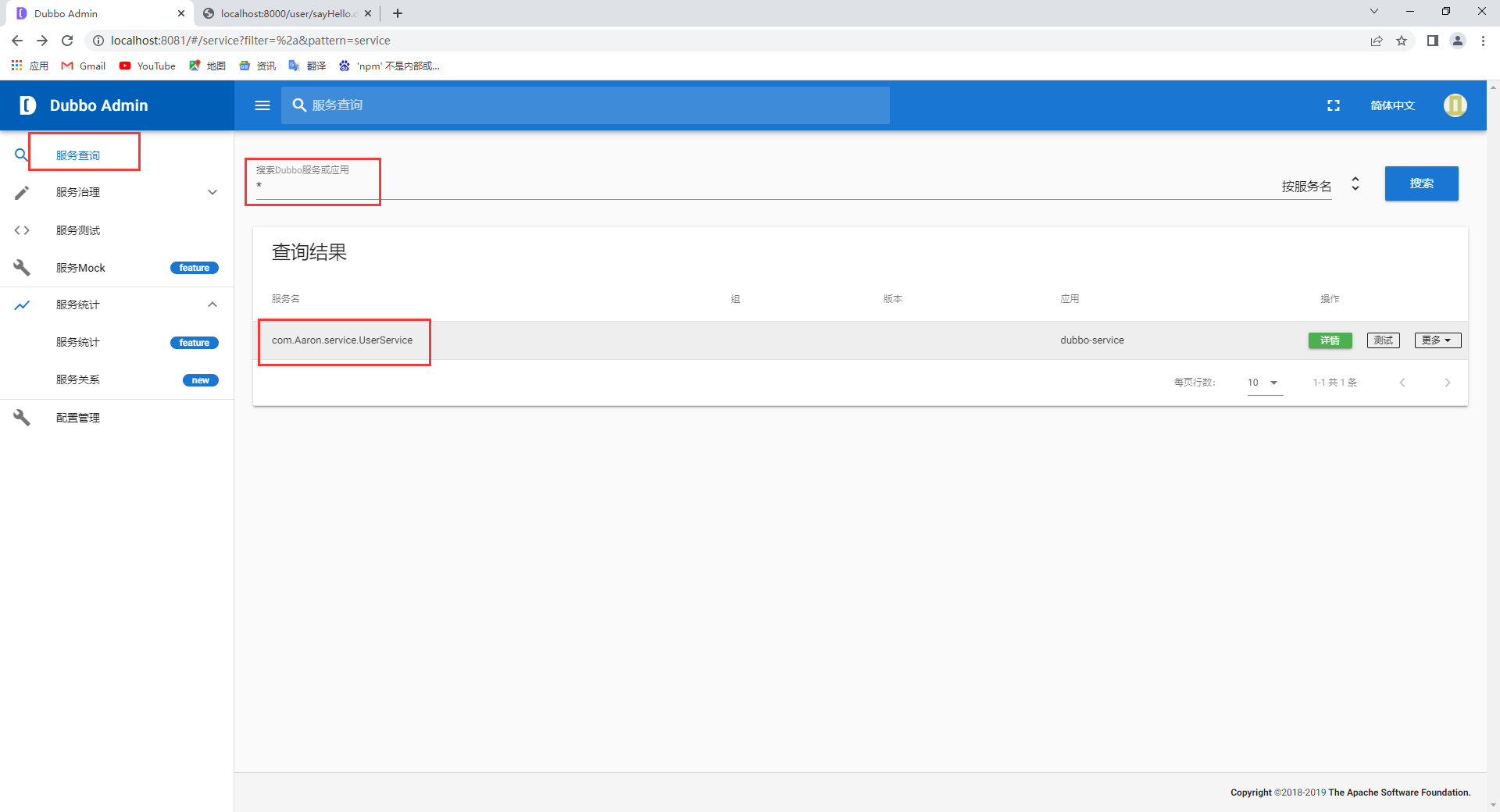Click the code brackets icon beside 服务测试
Viewport: 1500px width, 812px height.
pyautogui.click(x=22, y=230)
